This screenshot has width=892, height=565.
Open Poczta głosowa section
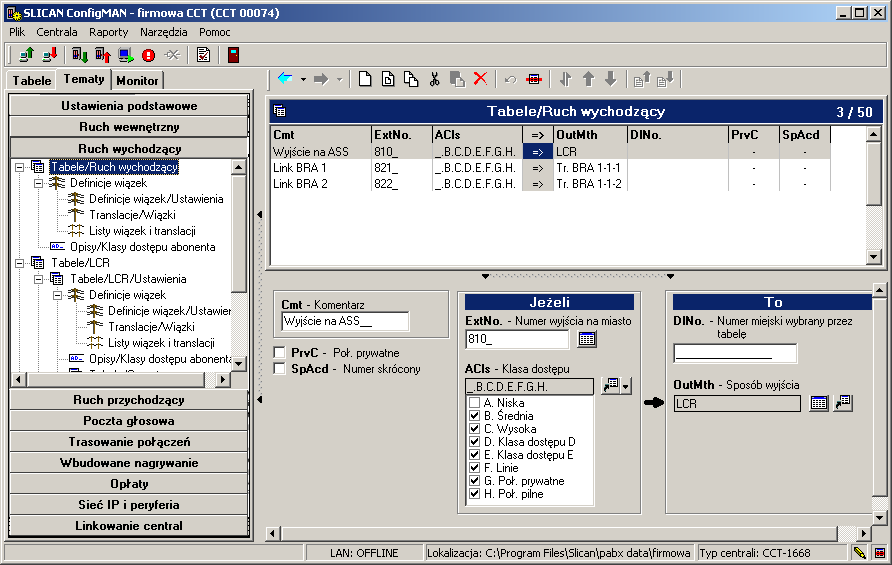point(129,421)
